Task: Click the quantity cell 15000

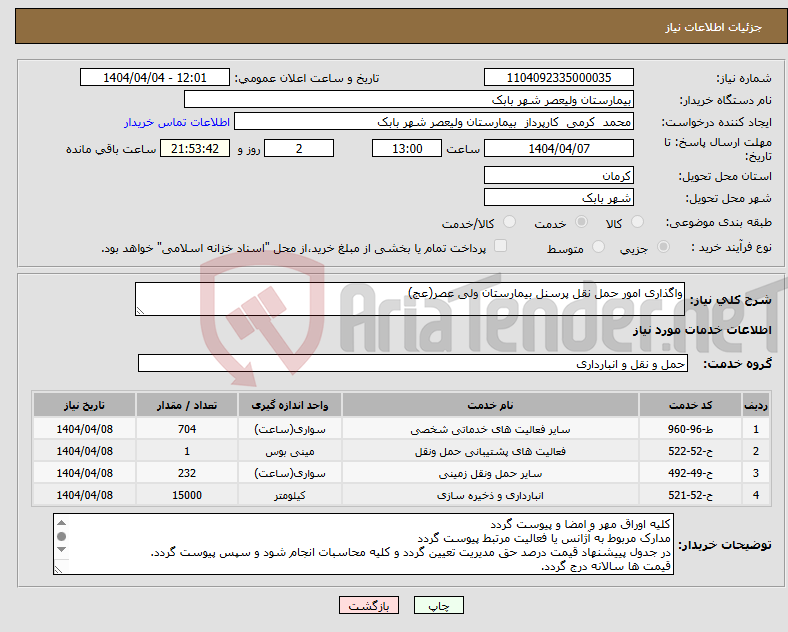Action: pyautogui.click(x=186, y=495)
